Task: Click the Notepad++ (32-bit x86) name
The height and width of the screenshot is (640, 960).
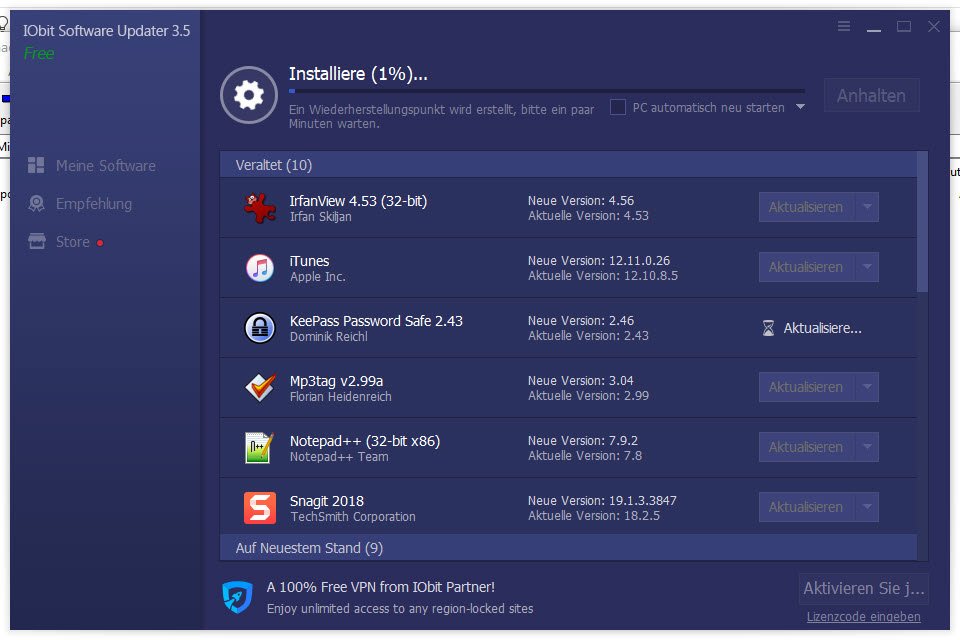Action: (x=365, y=441)
